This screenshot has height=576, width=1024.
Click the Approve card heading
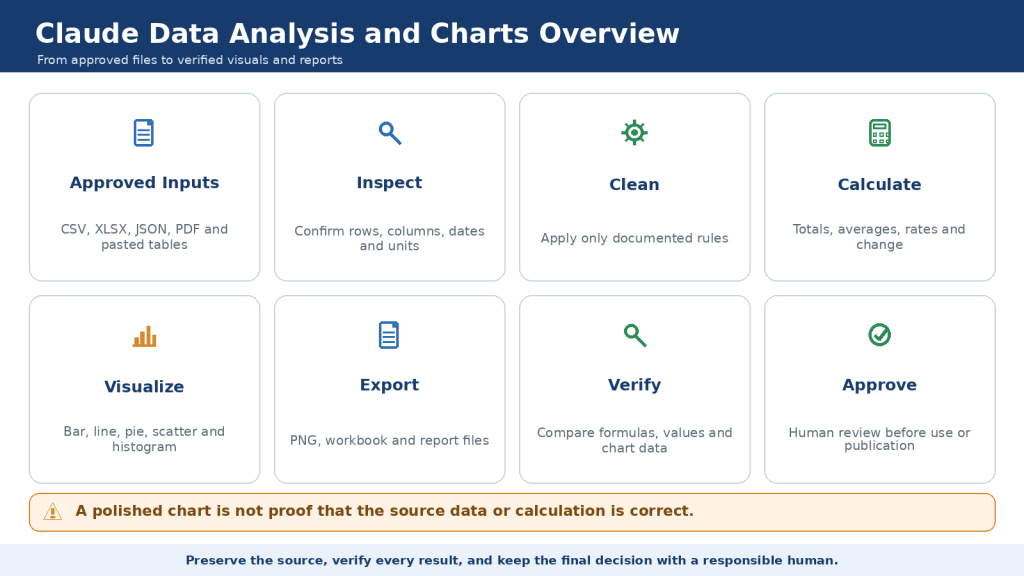click(x=880, y=385)
